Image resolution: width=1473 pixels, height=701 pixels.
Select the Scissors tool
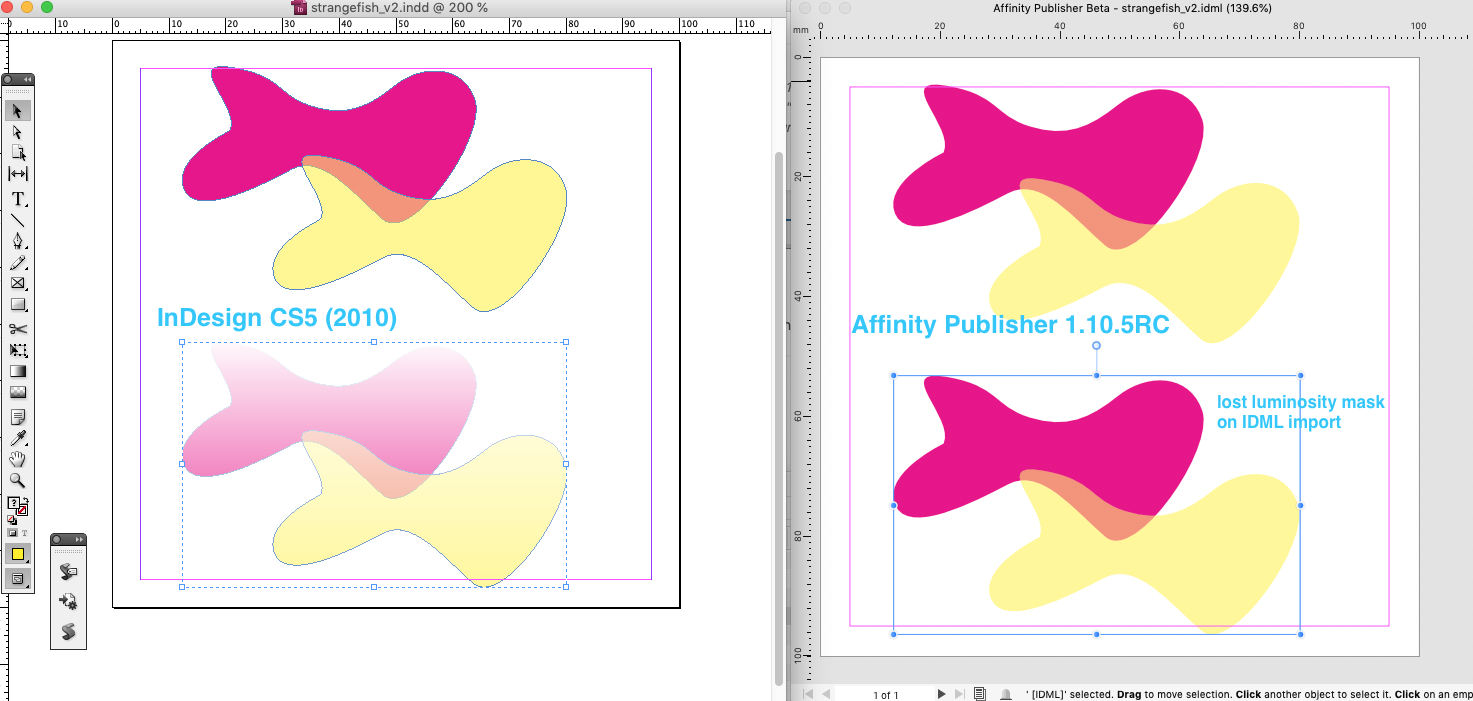coord(18,329)
